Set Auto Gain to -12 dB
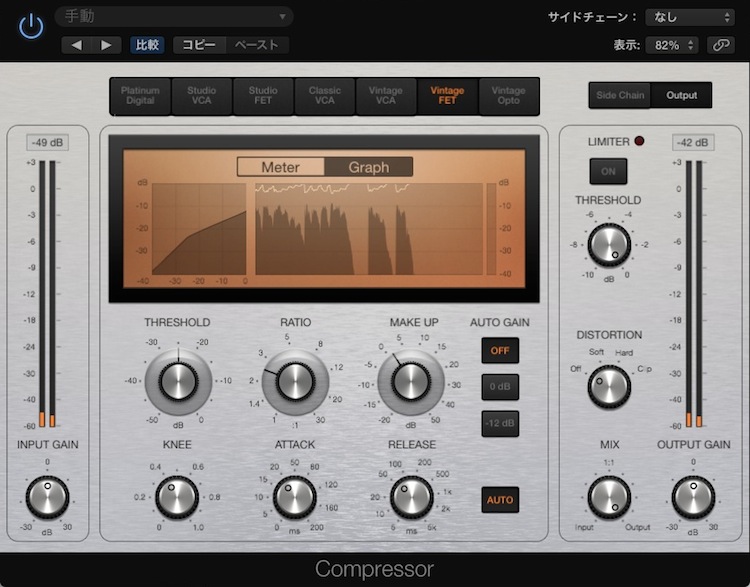 pos(500,423)
